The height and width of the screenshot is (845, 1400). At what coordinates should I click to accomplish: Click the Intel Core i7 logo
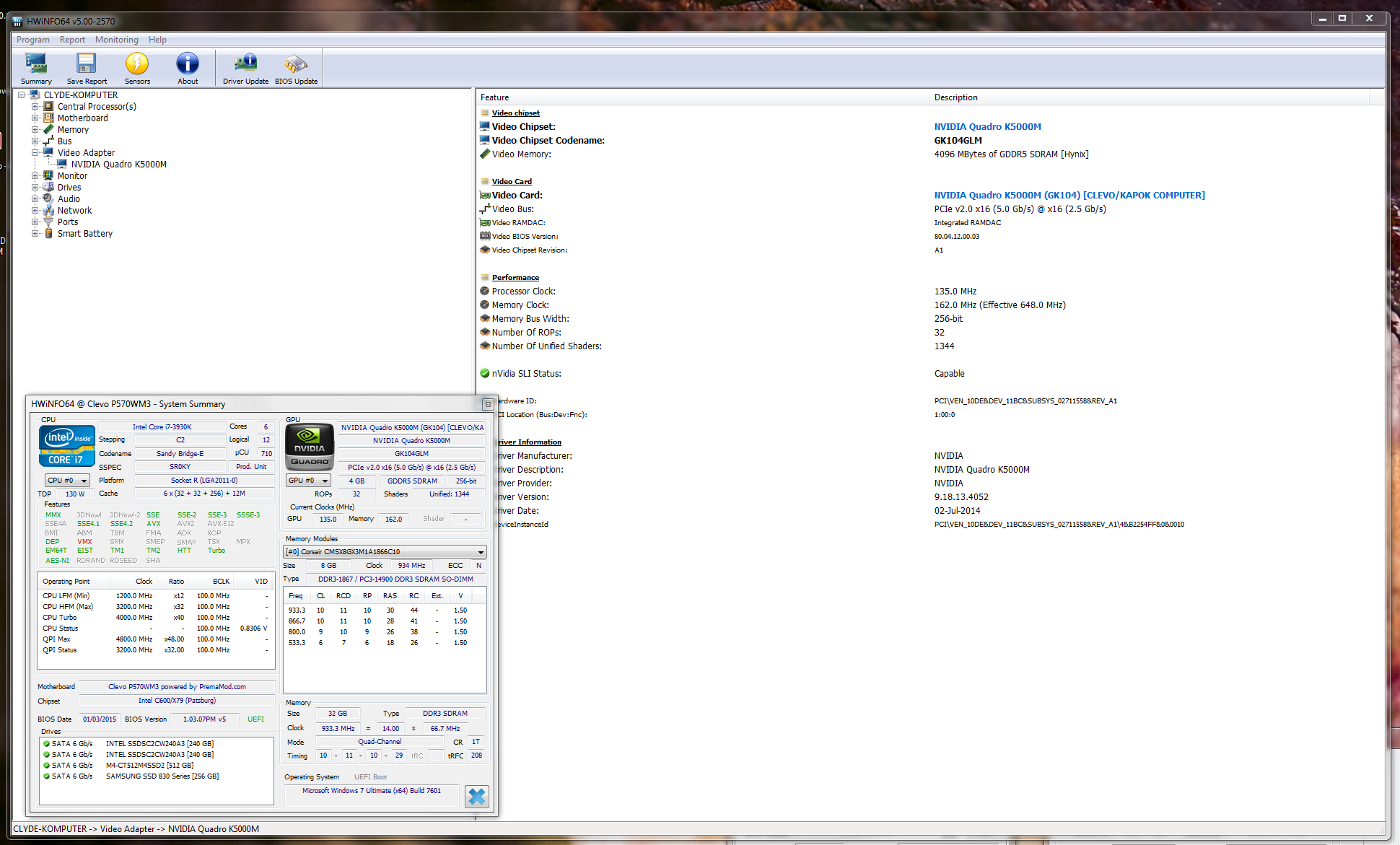click(67, 445)
